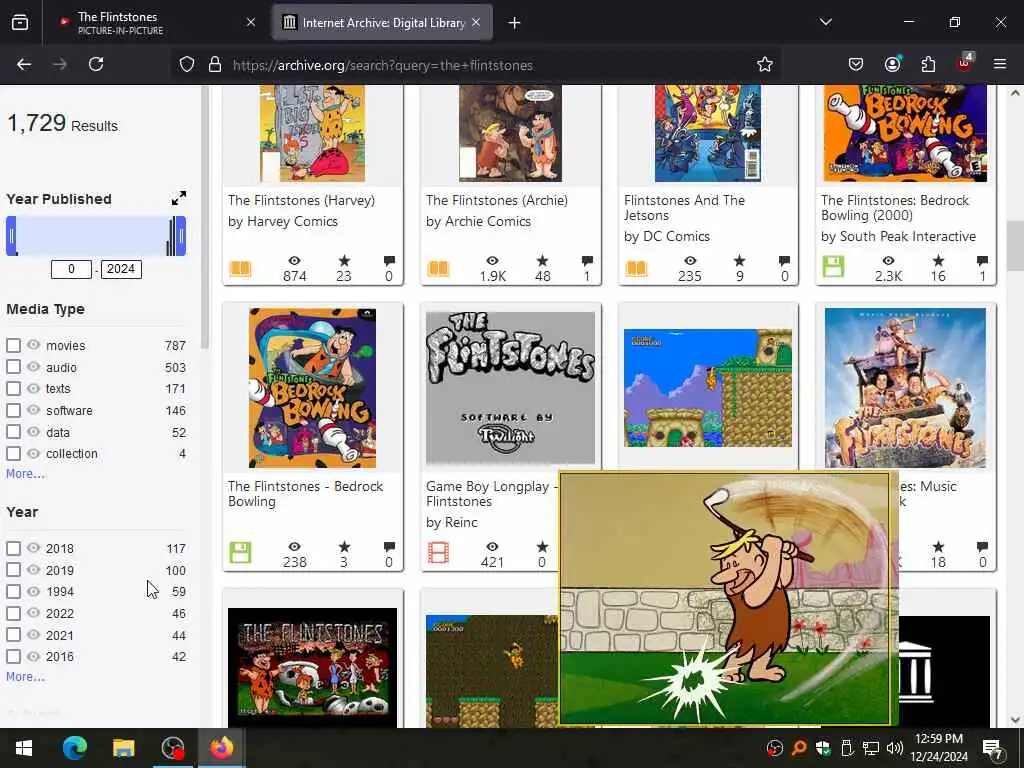Expand the Year Published histogram
Screen dimensions: 1024x768
(178, 199)
